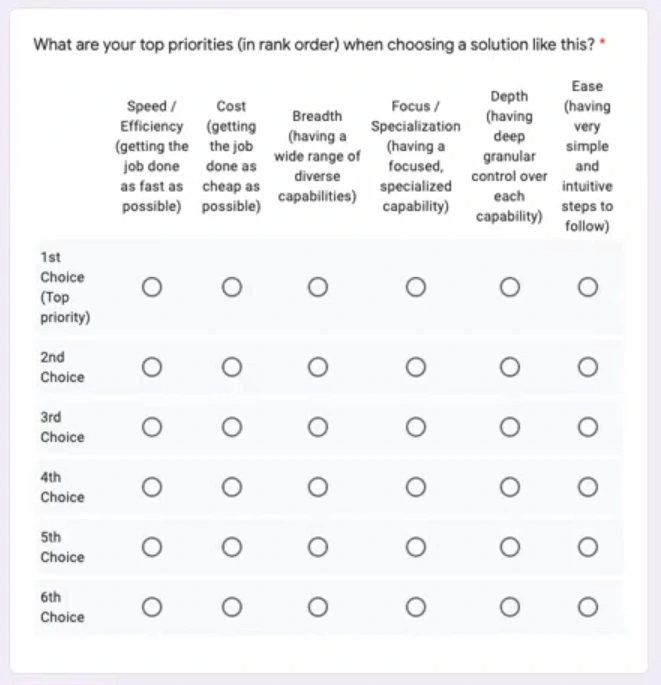Select Speed / Efficiency as 1st Choice
This screenshot has height=685, width=661.
(152, 287)
